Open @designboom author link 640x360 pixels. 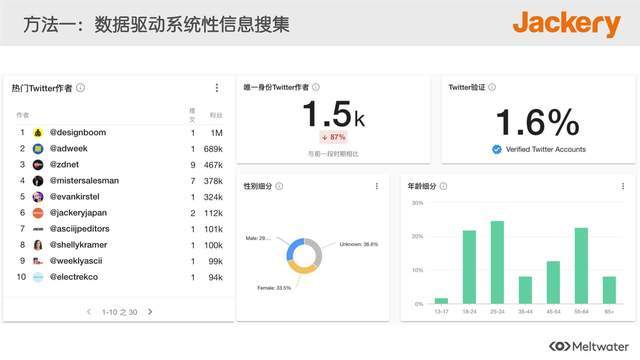[78, 132]
